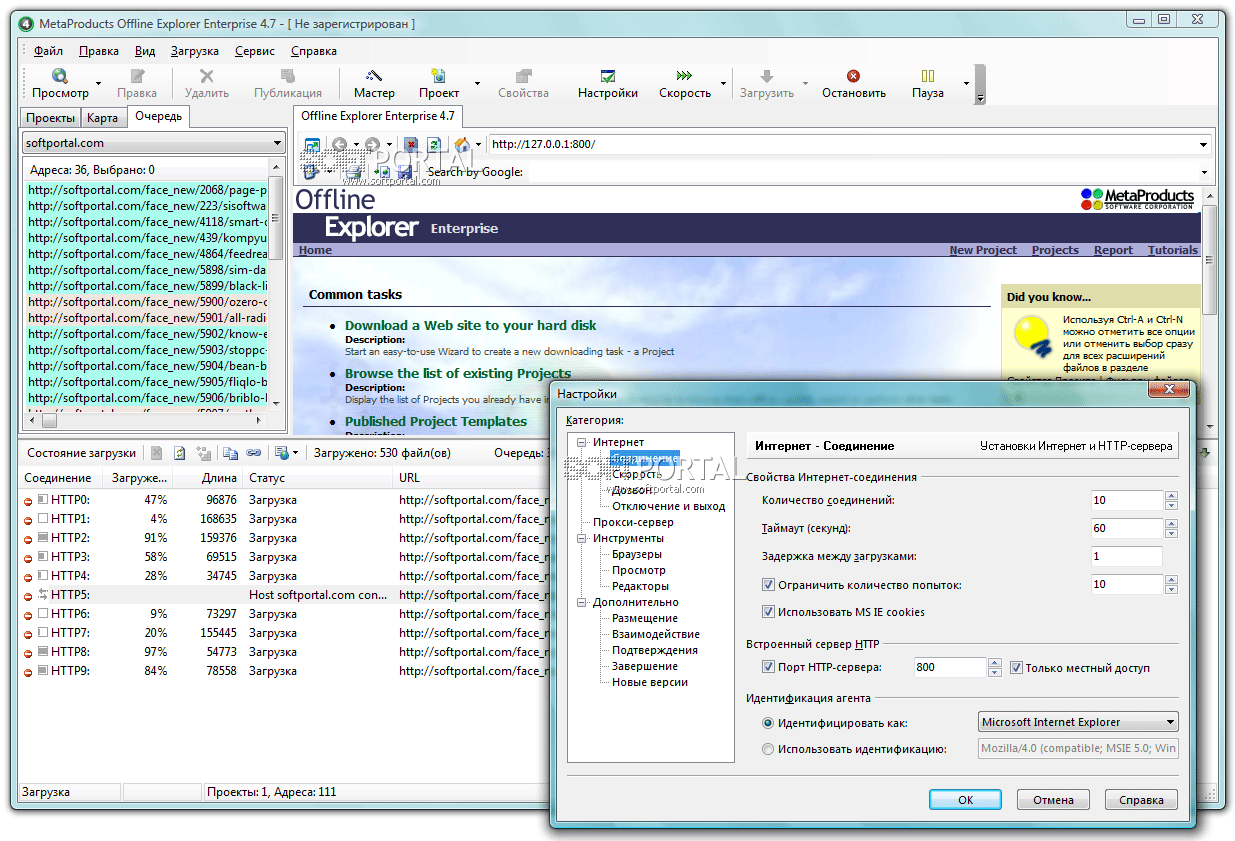Click the red stop icon for HTTP0

(x=29, y=500)
